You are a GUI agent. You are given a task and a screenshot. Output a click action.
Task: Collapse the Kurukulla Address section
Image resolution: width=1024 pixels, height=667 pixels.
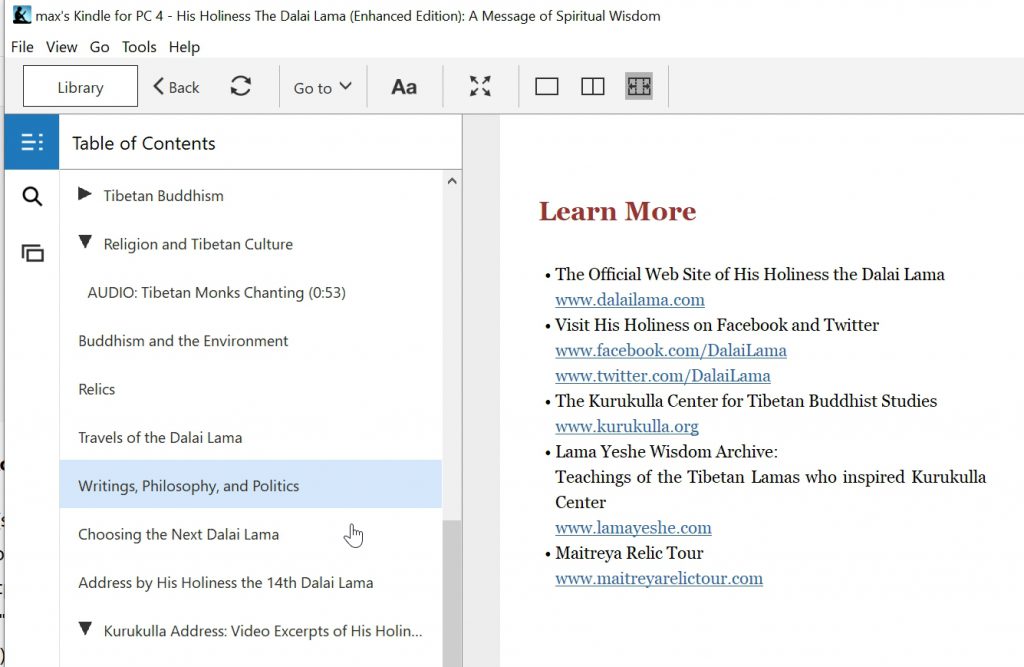coord(85,630)
